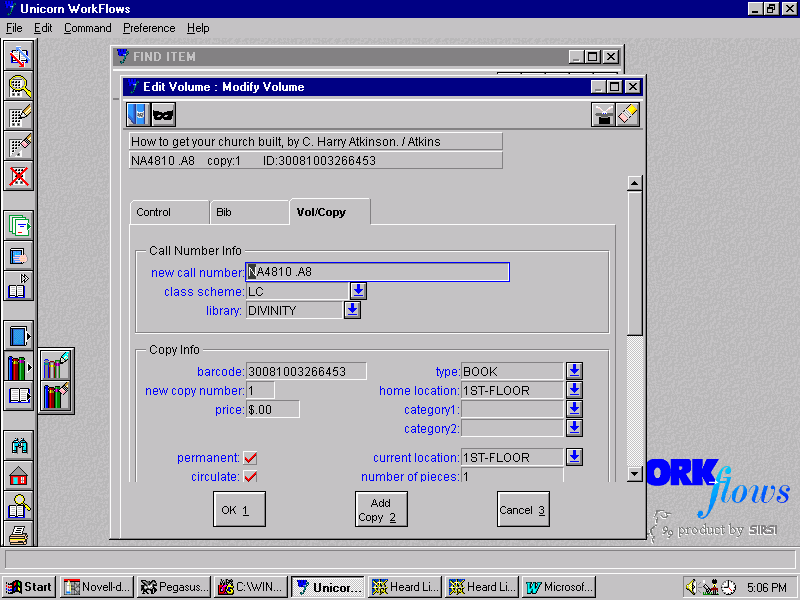Open the Command menu
The width and height of the screenshot is (800, 600).
(x=87, y=28)
